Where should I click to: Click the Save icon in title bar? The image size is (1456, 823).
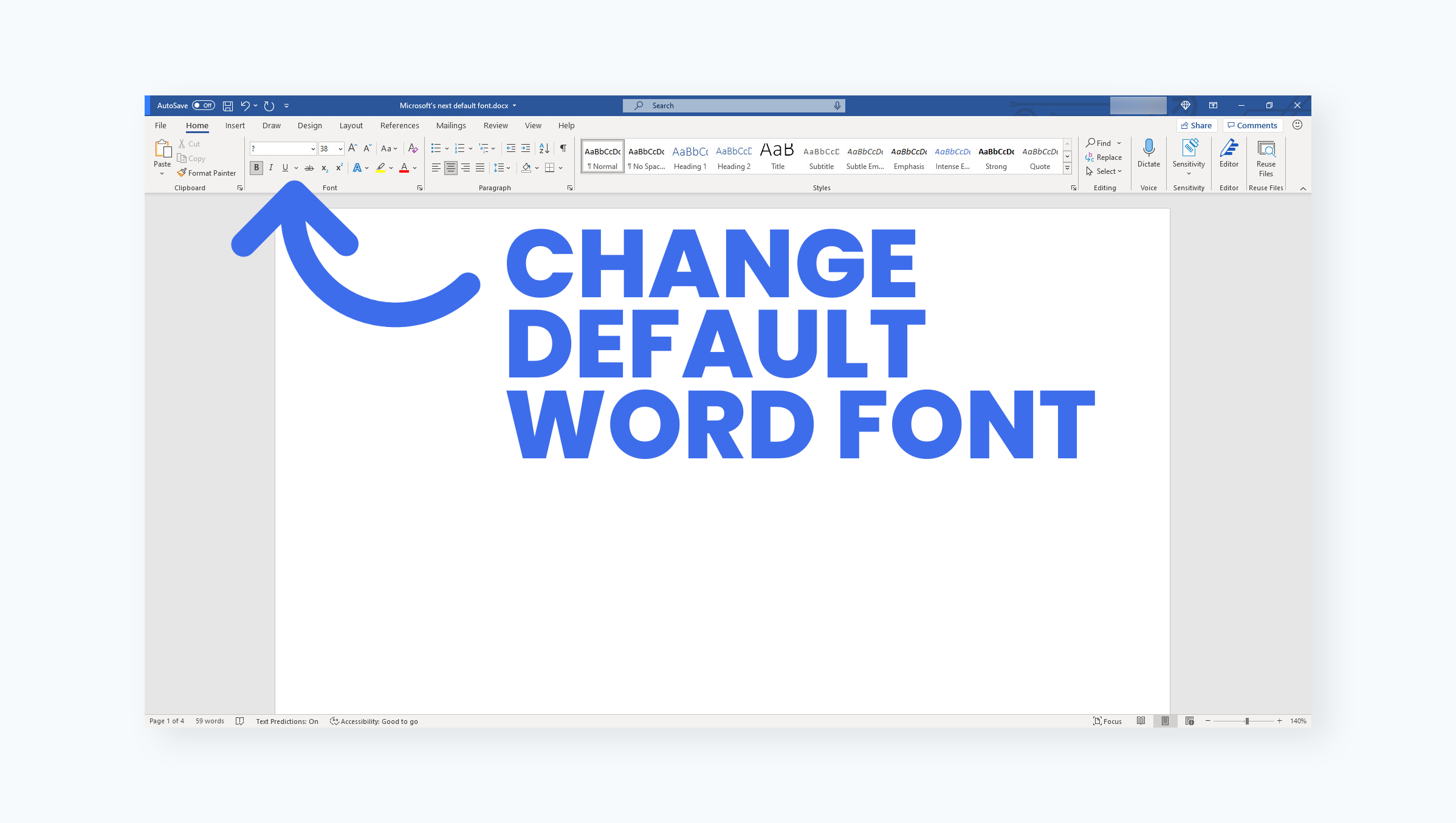(x=228, y=106)
